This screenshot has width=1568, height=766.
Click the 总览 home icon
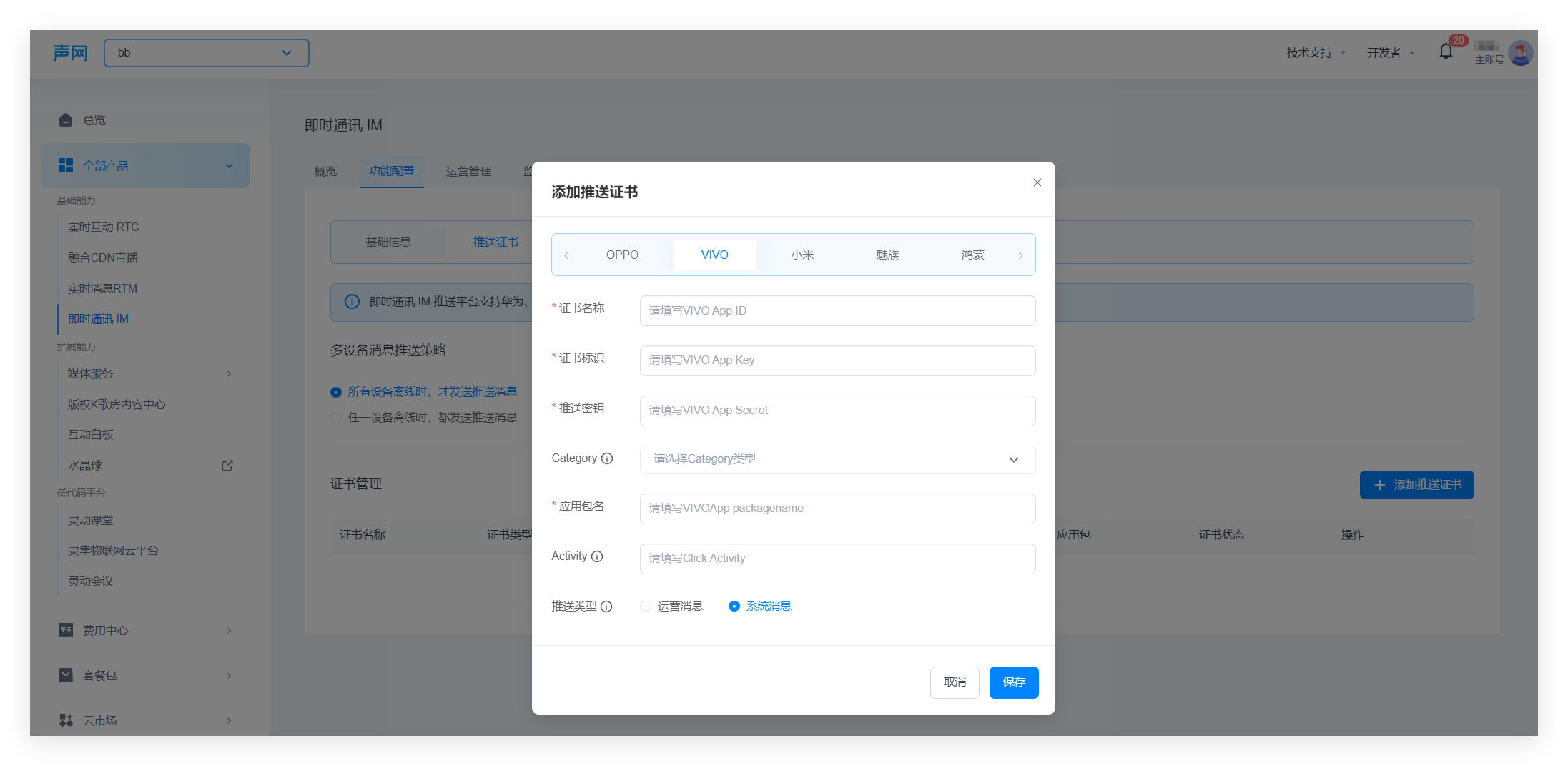66,120
